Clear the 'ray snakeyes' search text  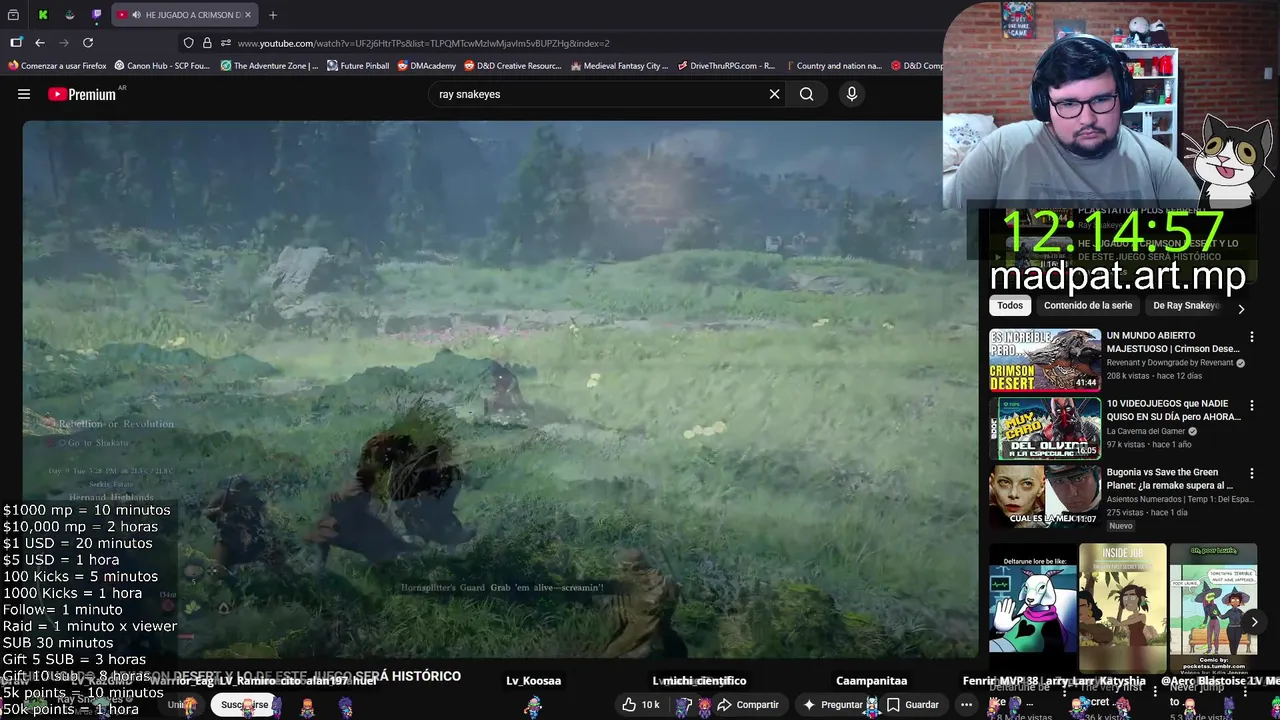pyautogui.click(x=774, y=94)
